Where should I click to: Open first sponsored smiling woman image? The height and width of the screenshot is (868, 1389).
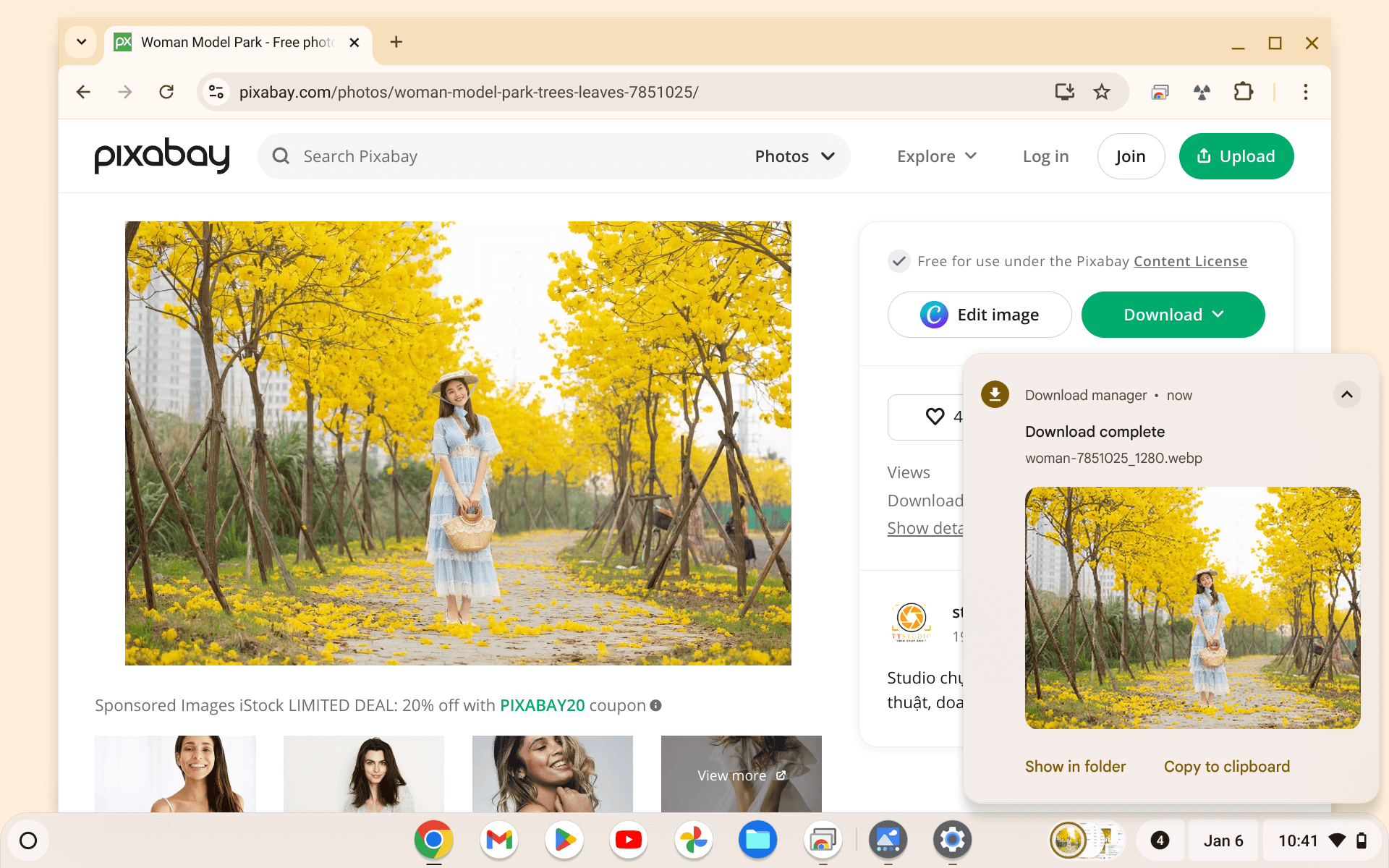175,773
